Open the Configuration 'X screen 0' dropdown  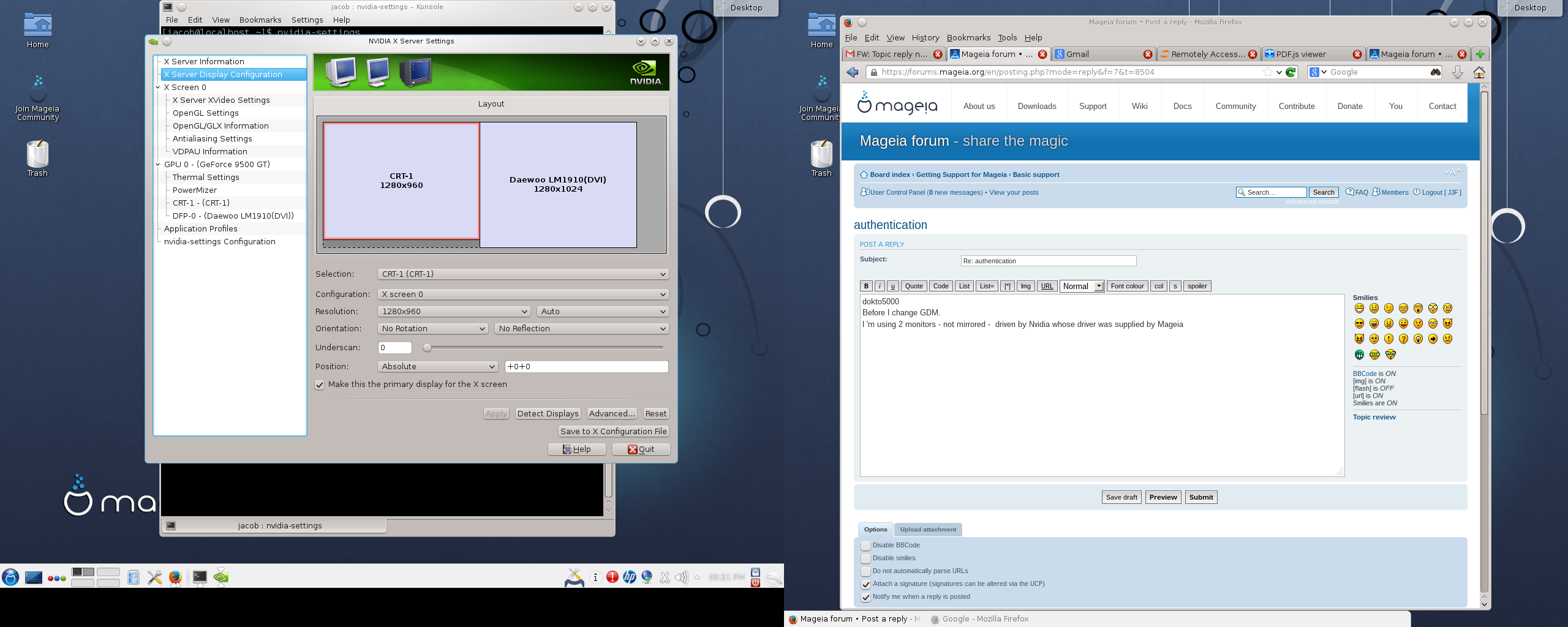point(523,294)
